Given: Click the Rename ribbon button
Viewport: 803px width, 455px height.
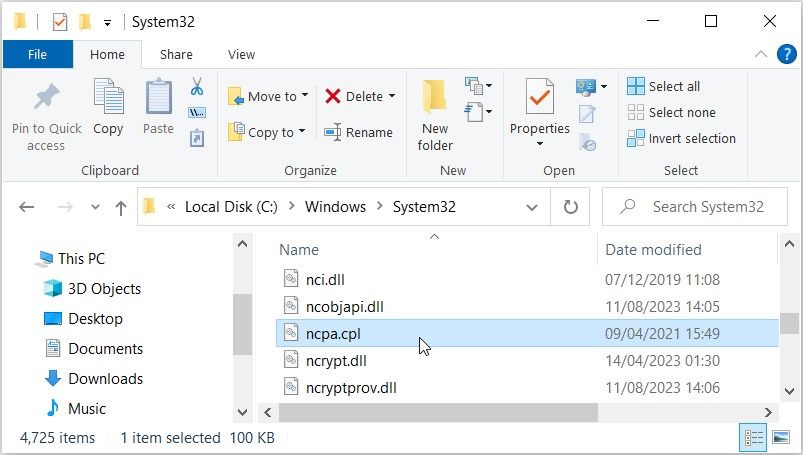Looking at the screenshot, I should click(x=358, y=132).
